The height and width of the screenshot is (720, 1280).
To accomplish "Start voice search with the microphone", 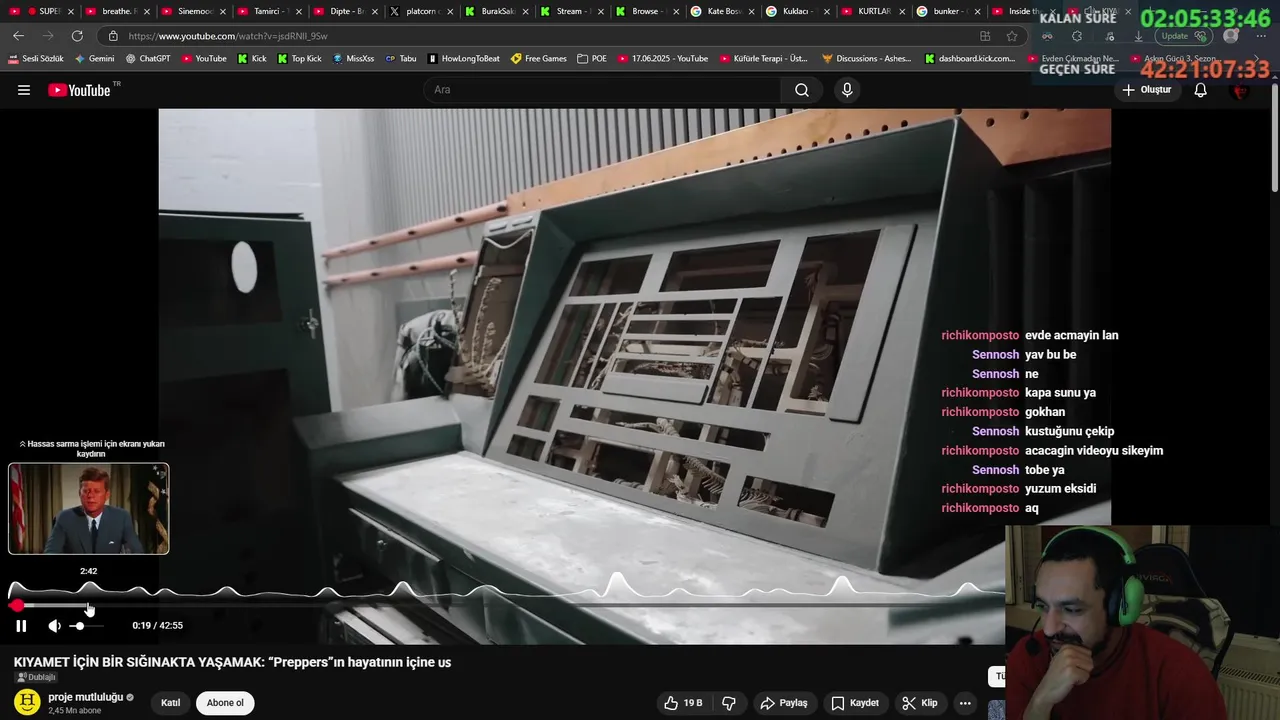I will pyautogui.click(x=847, y=90).
